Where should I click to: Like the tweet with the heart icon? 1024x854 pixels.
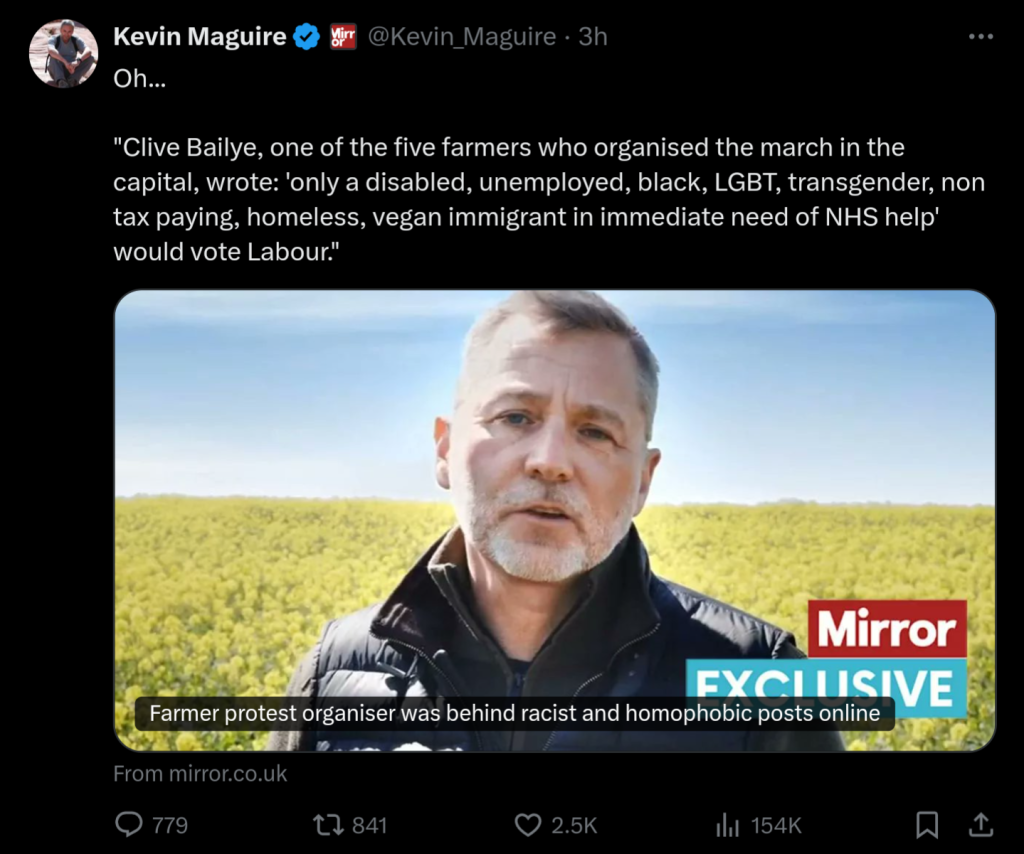click(x=527, y=824)
